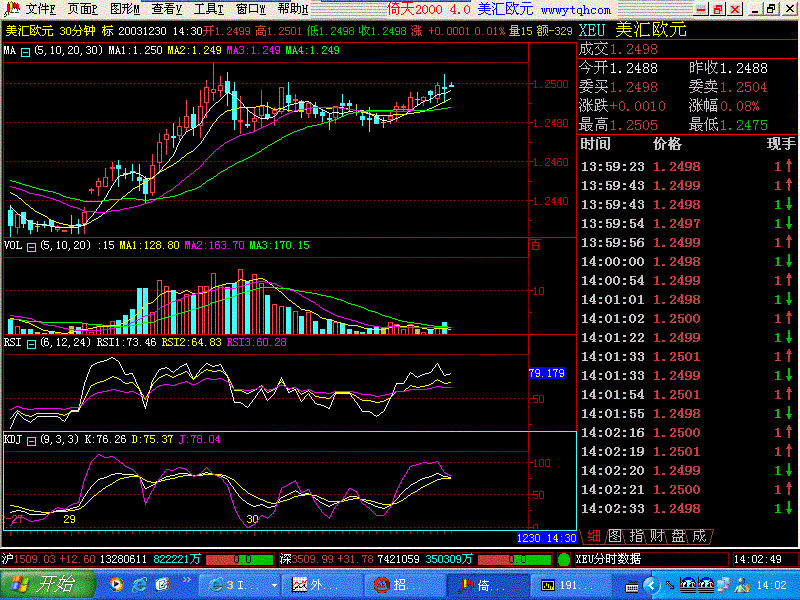Launch Outlook Express from quick launch

tap(162, 585)
